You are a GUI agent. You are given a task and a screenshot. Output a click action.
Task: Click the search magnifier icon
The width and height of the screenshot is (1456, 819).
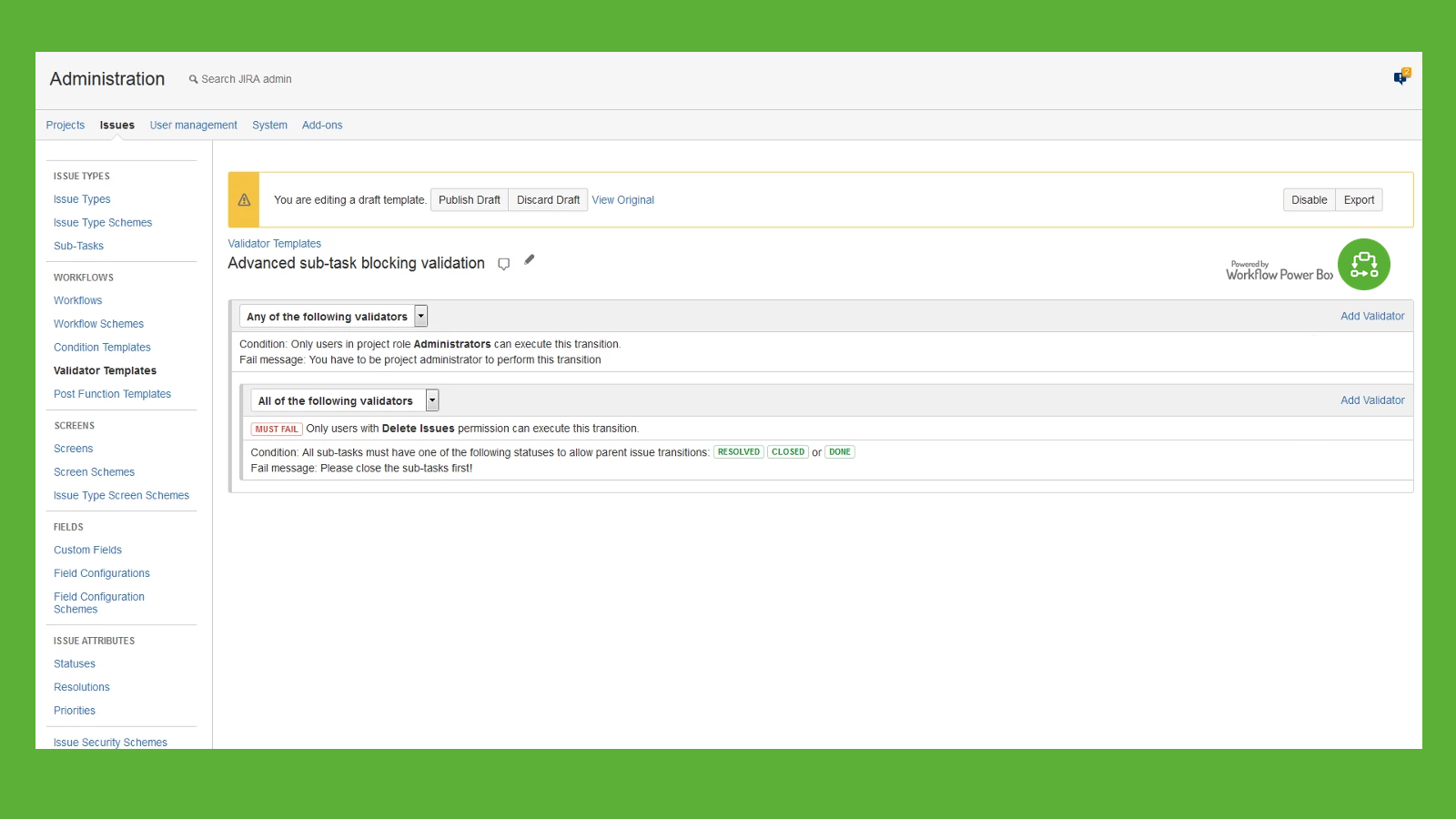pos(193,79)
